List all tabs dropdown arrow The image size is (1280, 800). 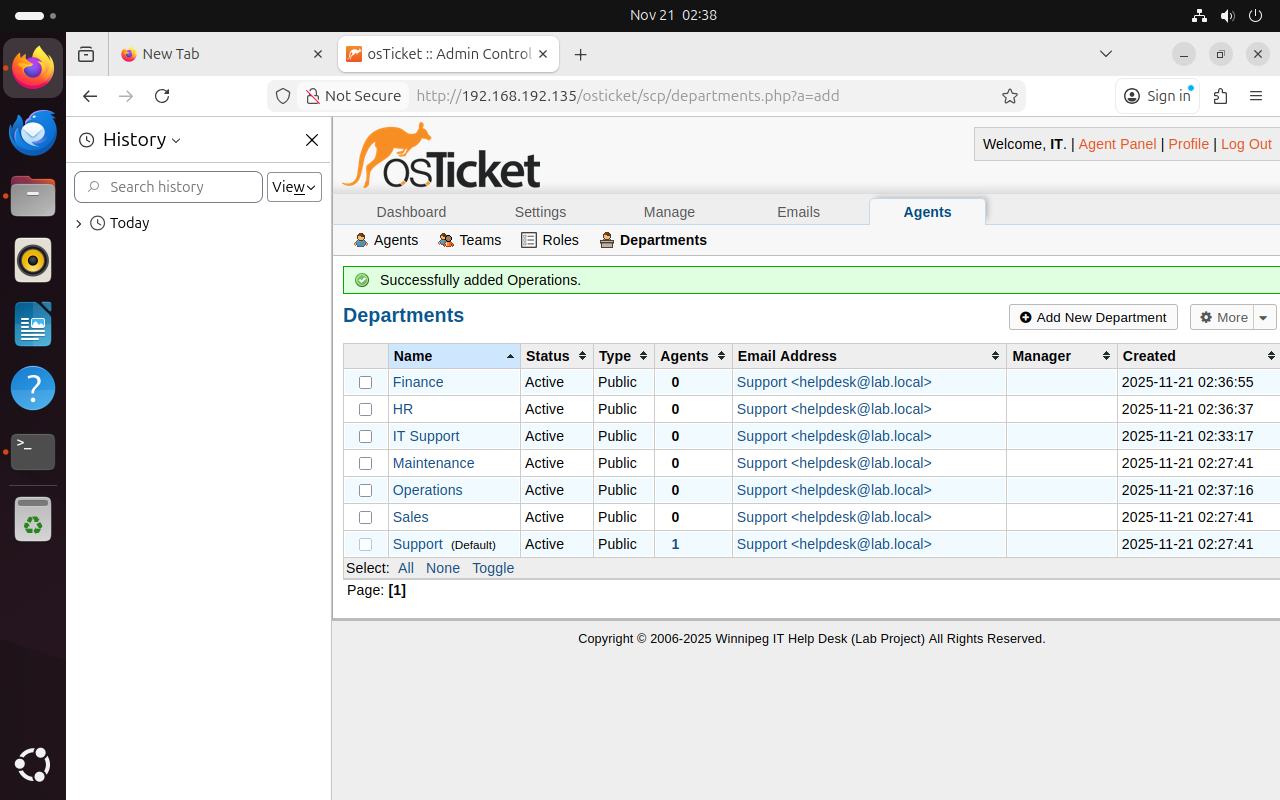tap(1106, 54)
